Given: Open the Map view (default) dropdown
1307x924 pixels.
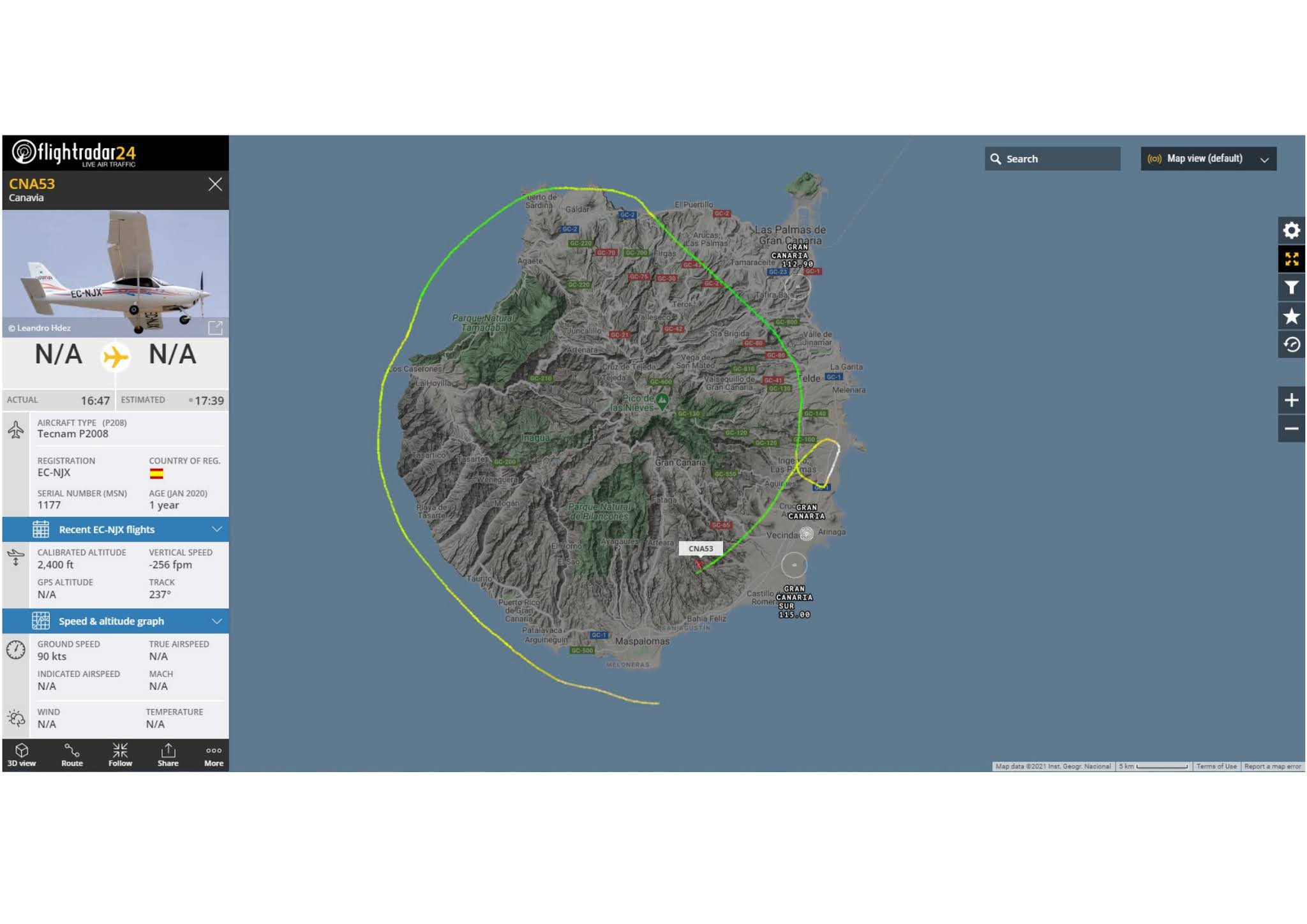Looking at the screenshot, I should (x=1208, y=159).
